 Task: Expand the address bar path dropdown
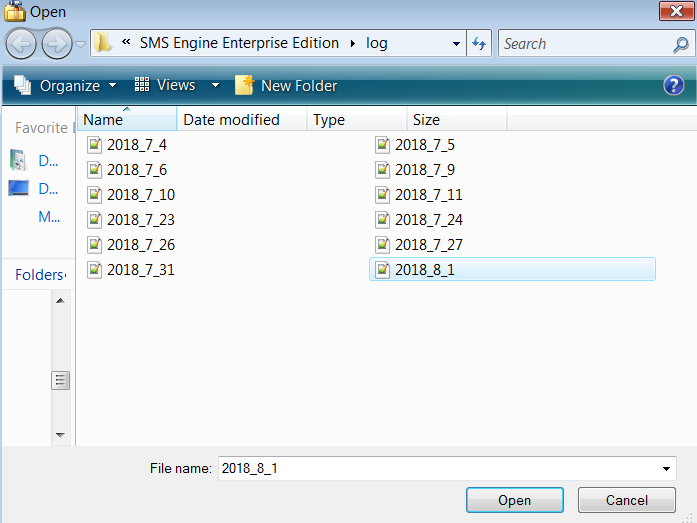coord(456,44)
